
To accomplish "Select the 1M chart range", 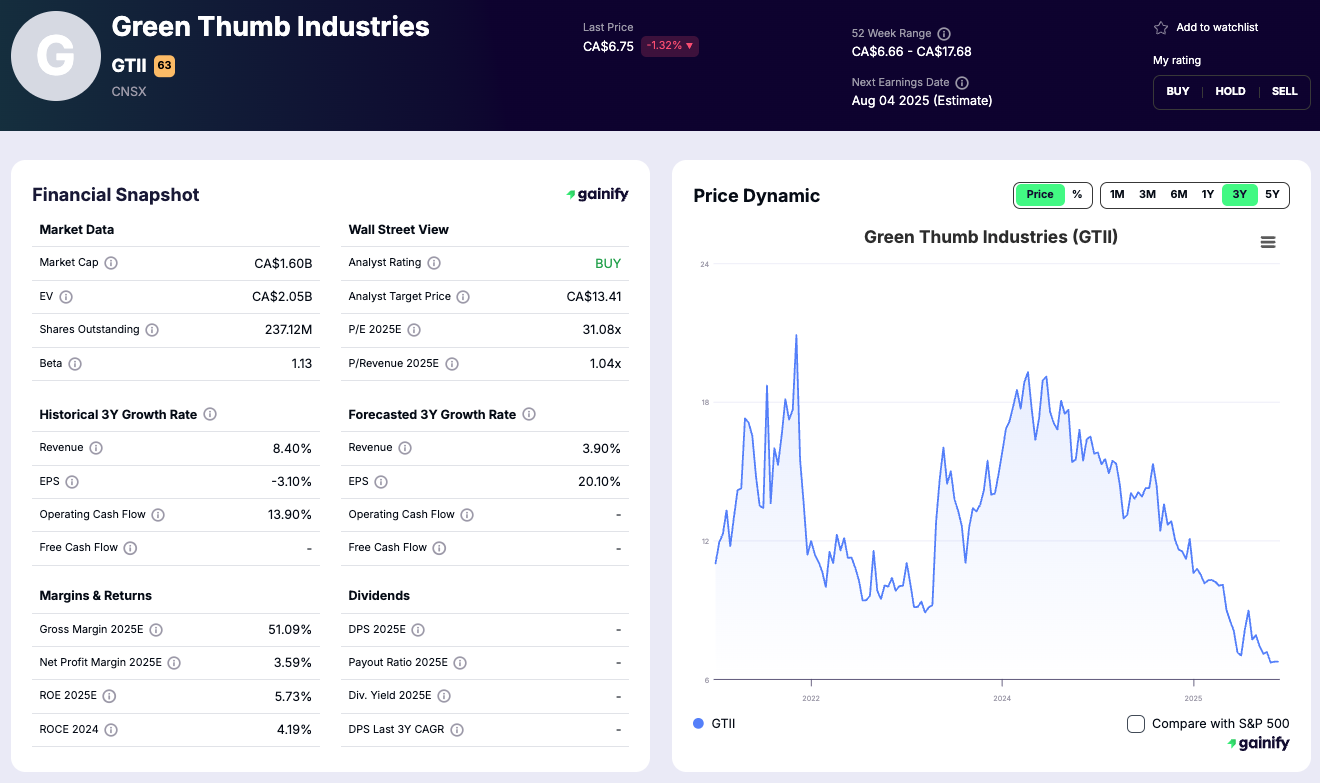I will coord(1117,195).
